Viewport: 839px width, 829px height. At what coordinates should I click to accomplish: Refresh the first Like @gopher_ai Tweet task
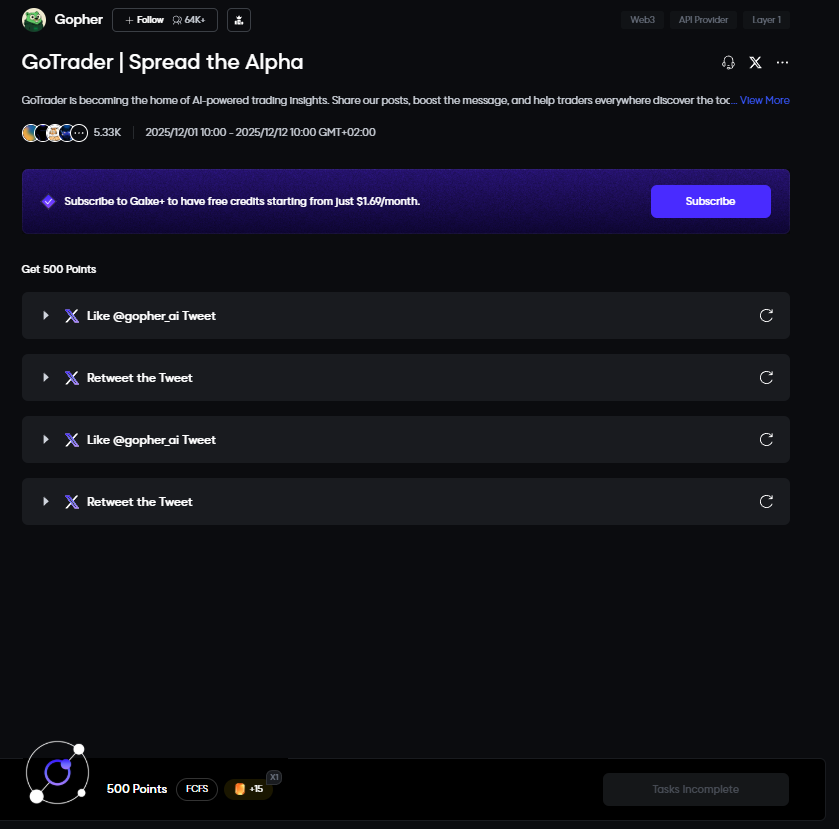pyautogui.click(x=766, y=316)
